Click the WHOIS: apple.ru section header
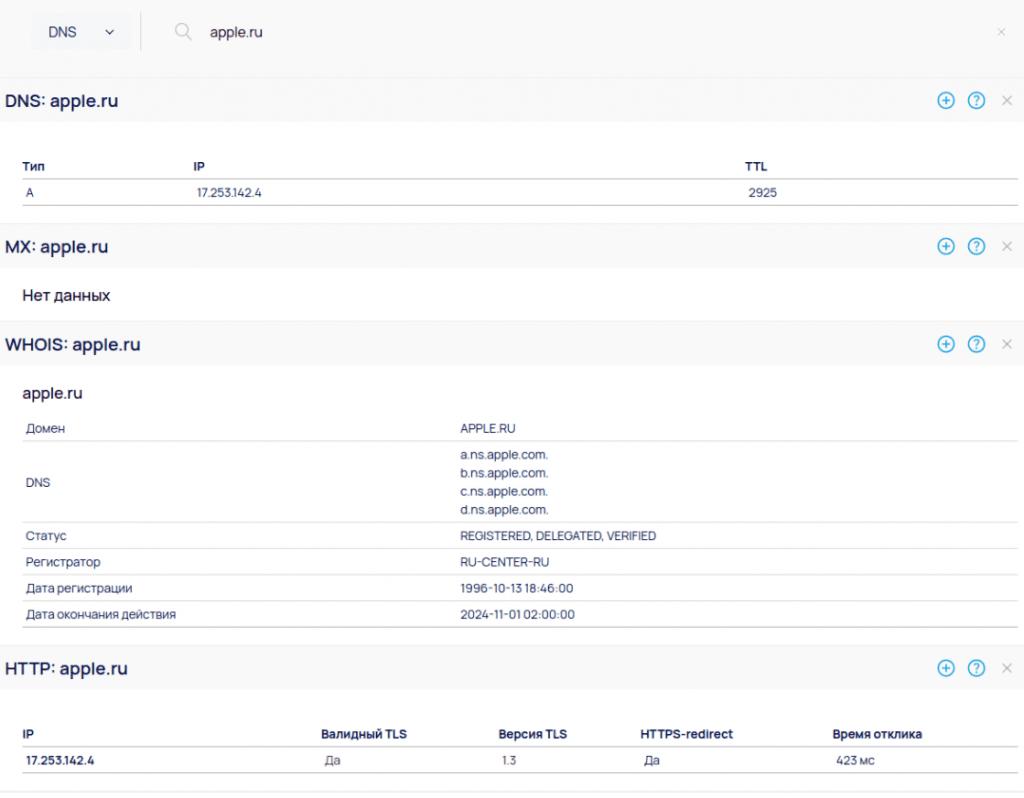The width and height of the screenshot is (1024, 798). click(73, 345)
